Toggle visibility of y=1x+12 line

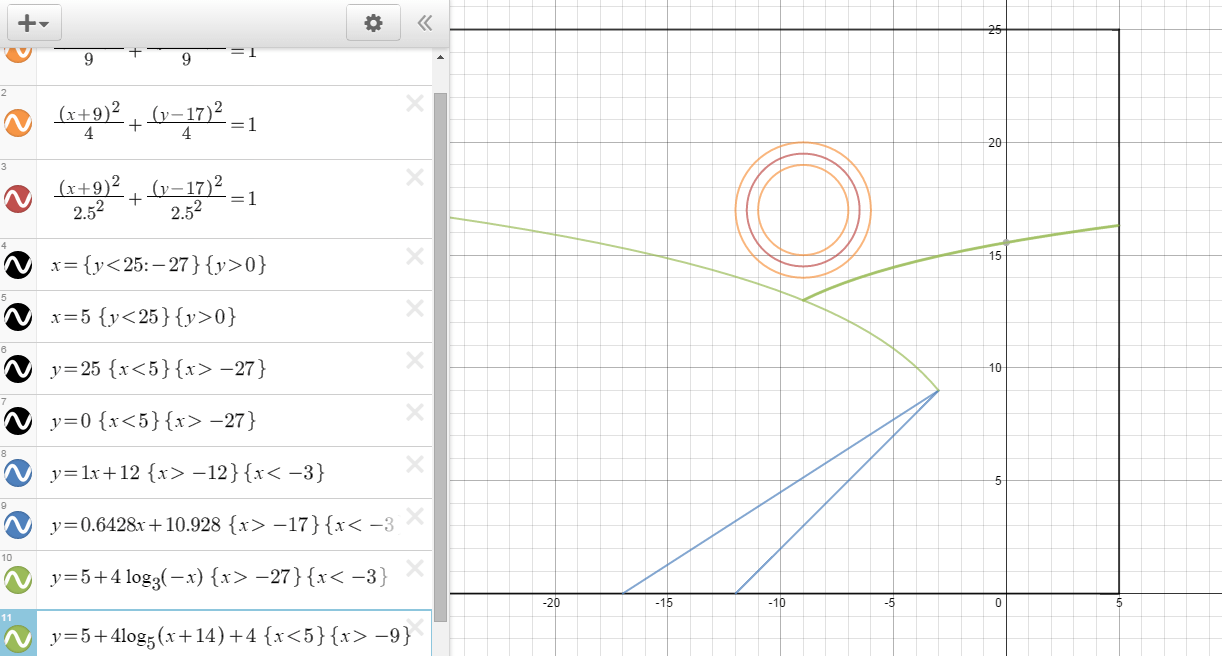tap(18, 473)
